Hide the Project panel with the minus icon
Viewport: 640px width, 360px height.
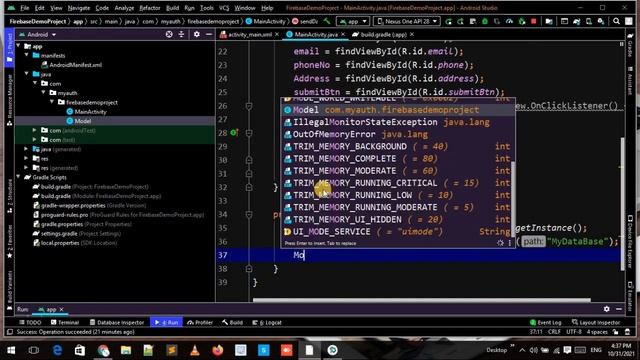209,35
